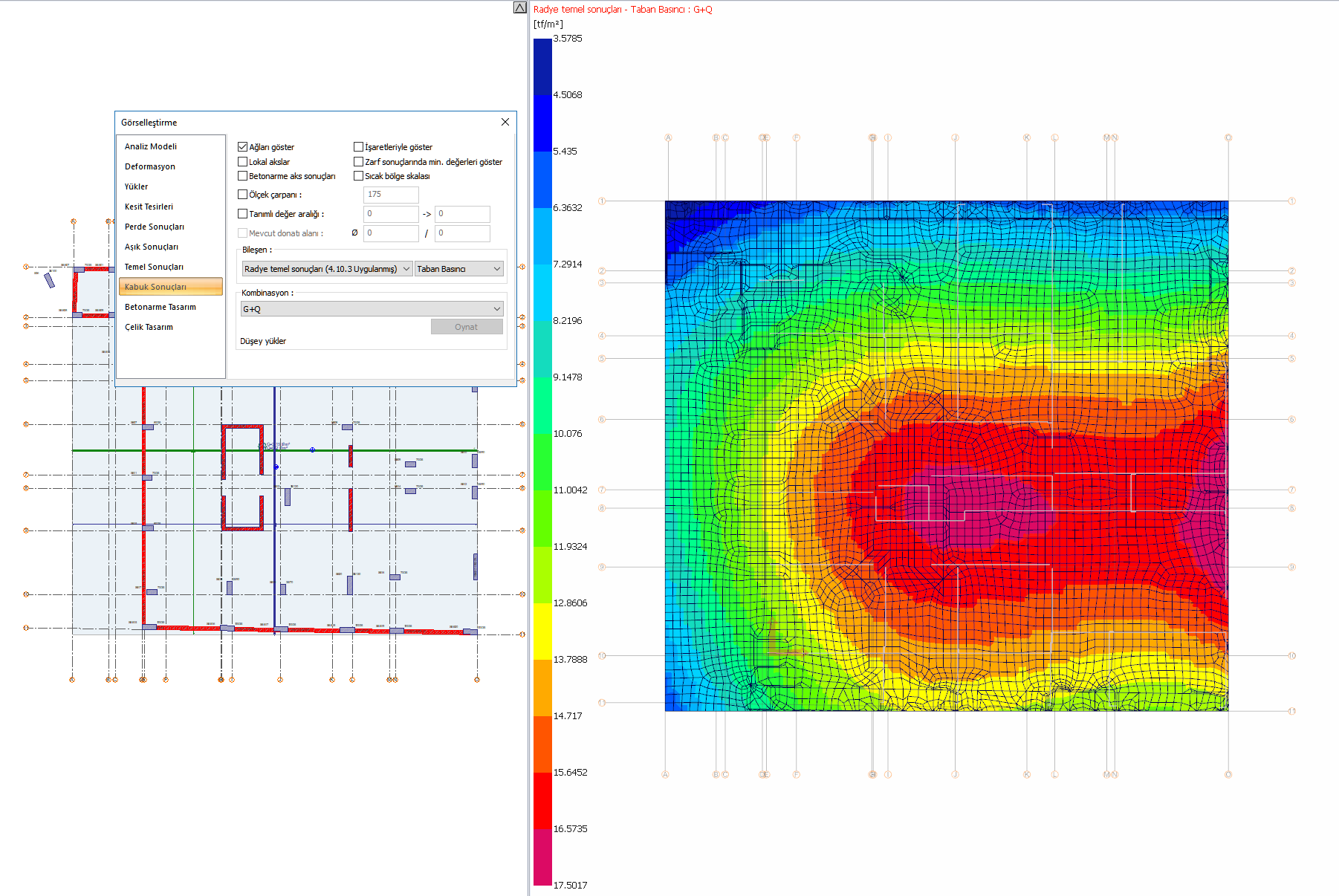Check the Tanımlı değer aralığı checkbox
1339x896 pixels.
pyautogui.click(x=243, y=214)
